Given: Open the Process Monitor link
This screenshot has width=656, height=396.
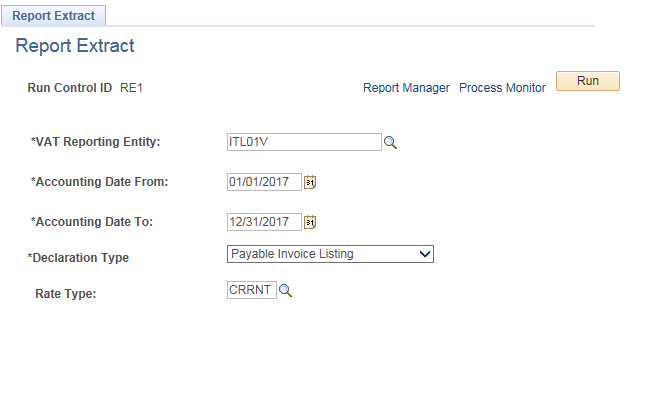Looking at the screenshot, I should (502, 88).
